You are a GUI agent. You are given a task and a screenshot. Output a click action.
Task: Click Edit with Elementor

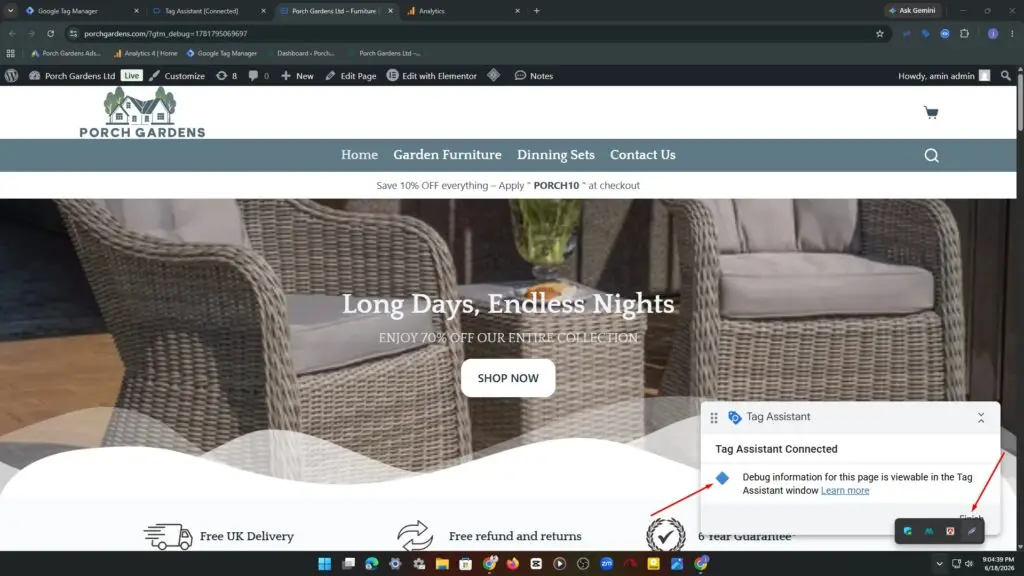432,76
